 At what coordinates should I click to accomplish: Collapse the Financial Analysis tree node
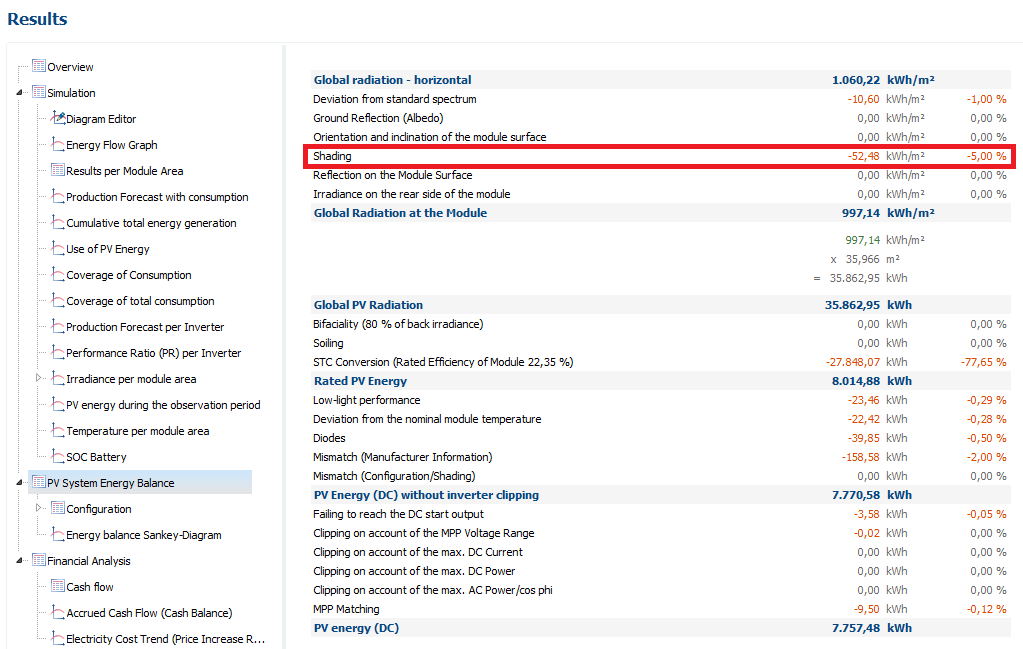pos(21,561)
